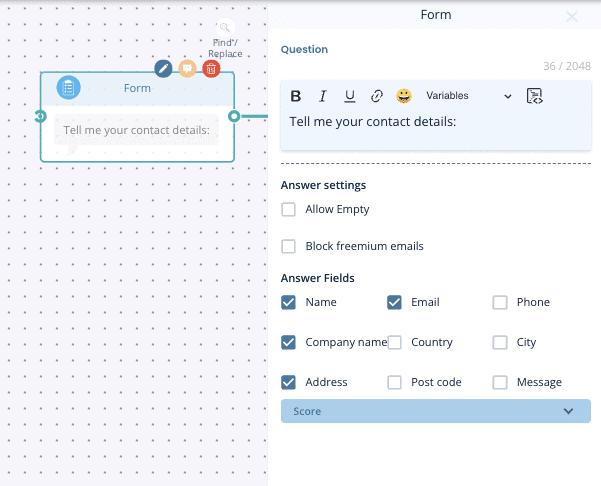
Task: Check the Message answer field
Action: click(x=500, y=382)
